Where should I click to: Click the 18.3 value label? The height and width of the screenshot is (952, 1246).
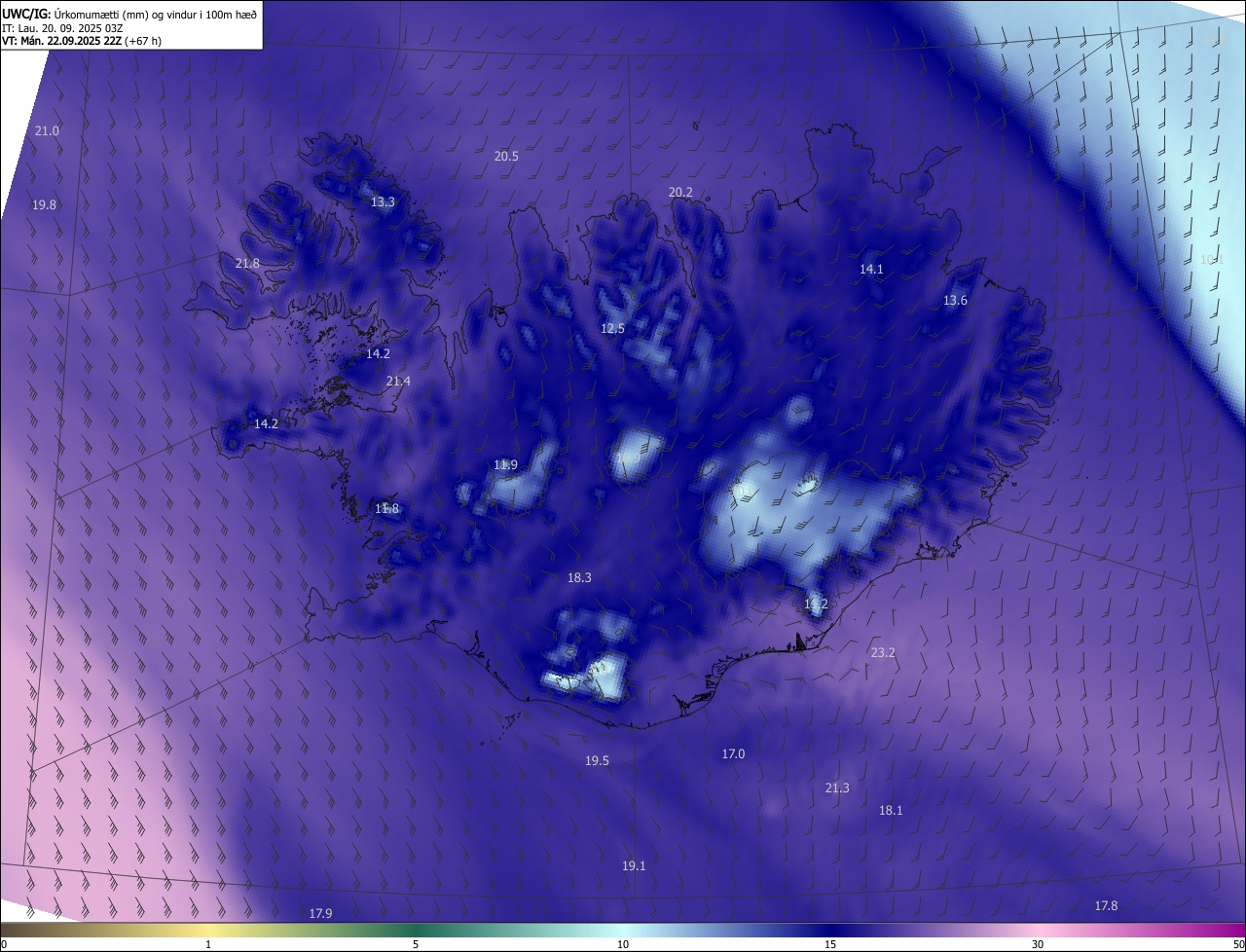click(x=579, y=577)
